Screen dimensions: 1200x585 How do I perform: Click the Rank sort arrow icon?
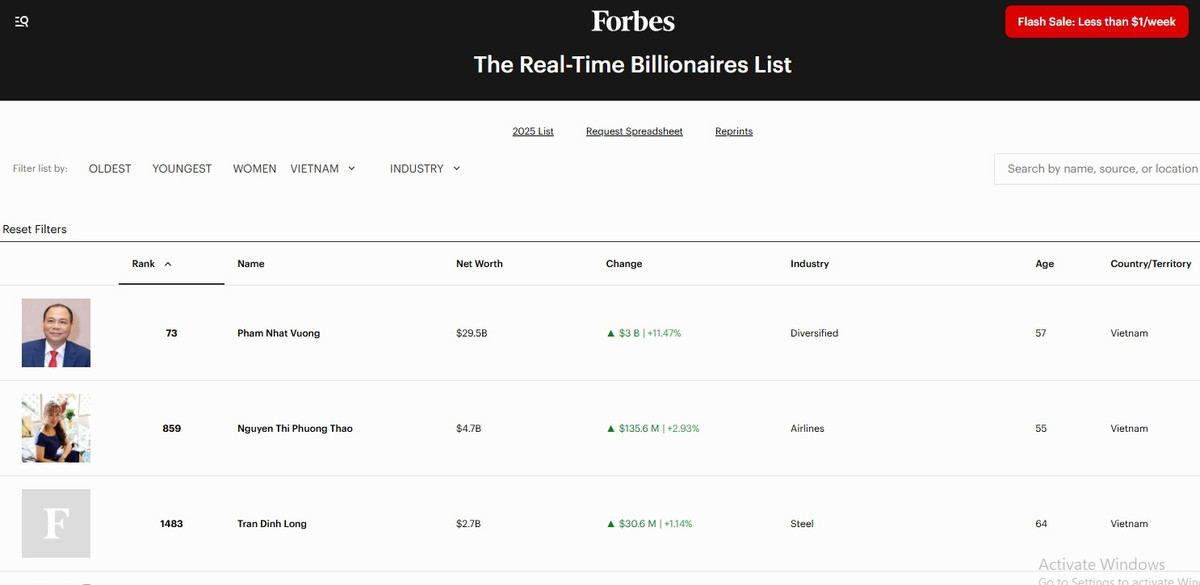click(x=168, y=264)
